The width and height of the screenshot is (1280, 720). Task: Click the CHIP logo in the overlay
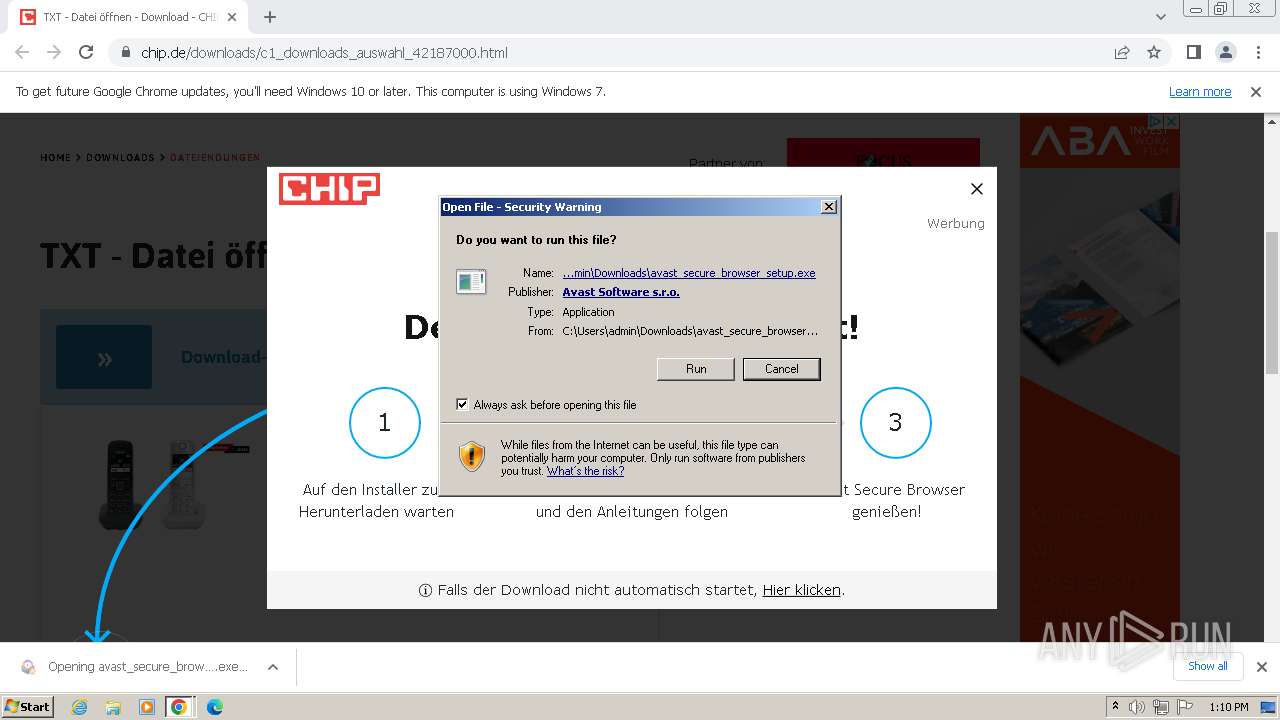pos(329,188)
